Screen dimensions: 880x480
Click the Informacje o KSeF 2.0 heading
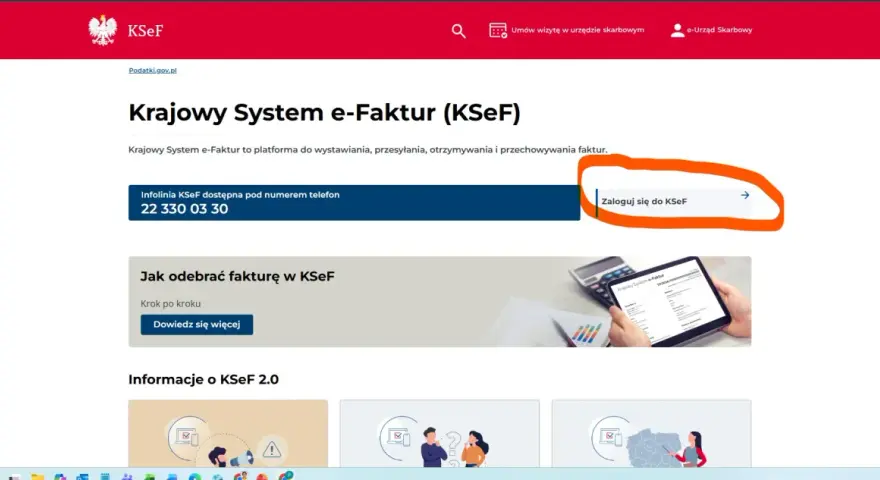pyautogui.click(x=203, y=380)
